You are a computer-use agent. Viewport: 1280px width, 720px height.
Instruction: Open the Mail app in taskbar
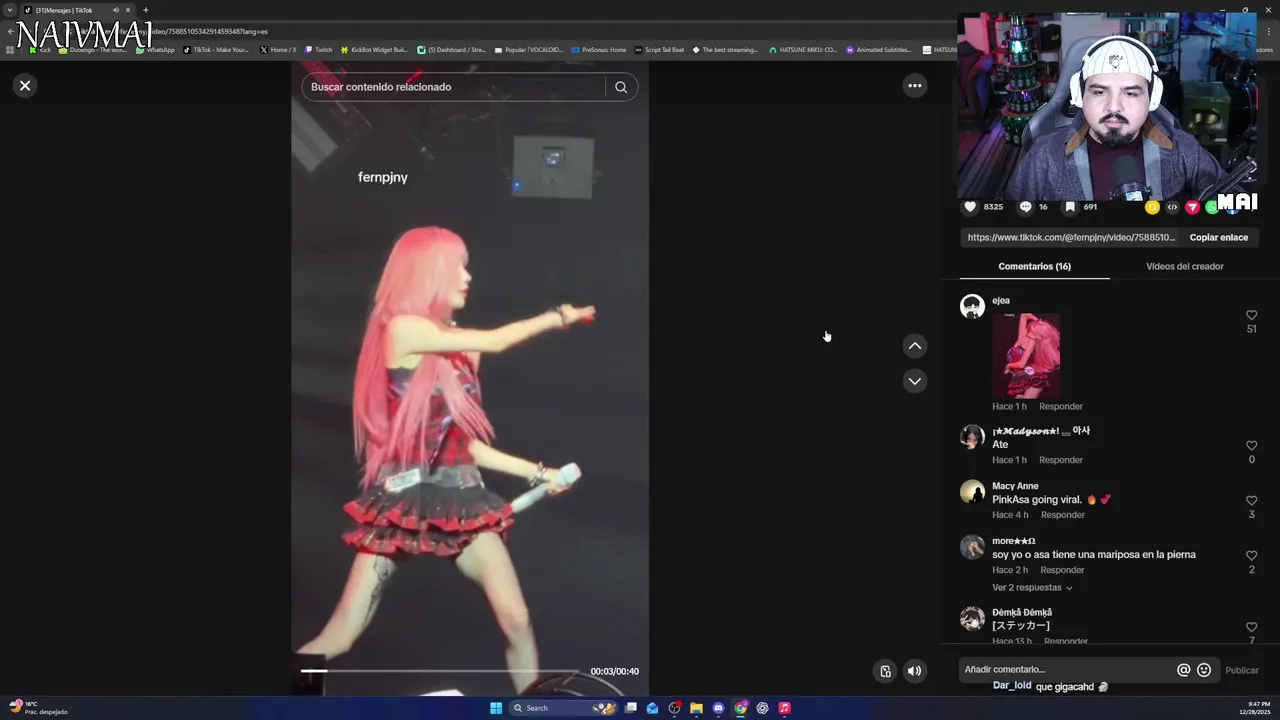click(x=652, y=708)
